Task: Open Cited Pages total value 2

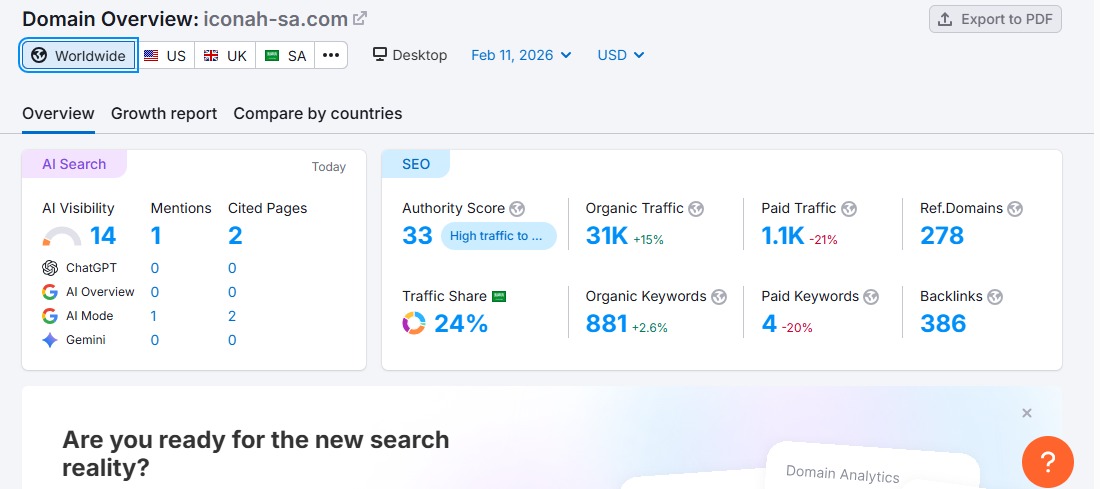Action: point(235,236)
